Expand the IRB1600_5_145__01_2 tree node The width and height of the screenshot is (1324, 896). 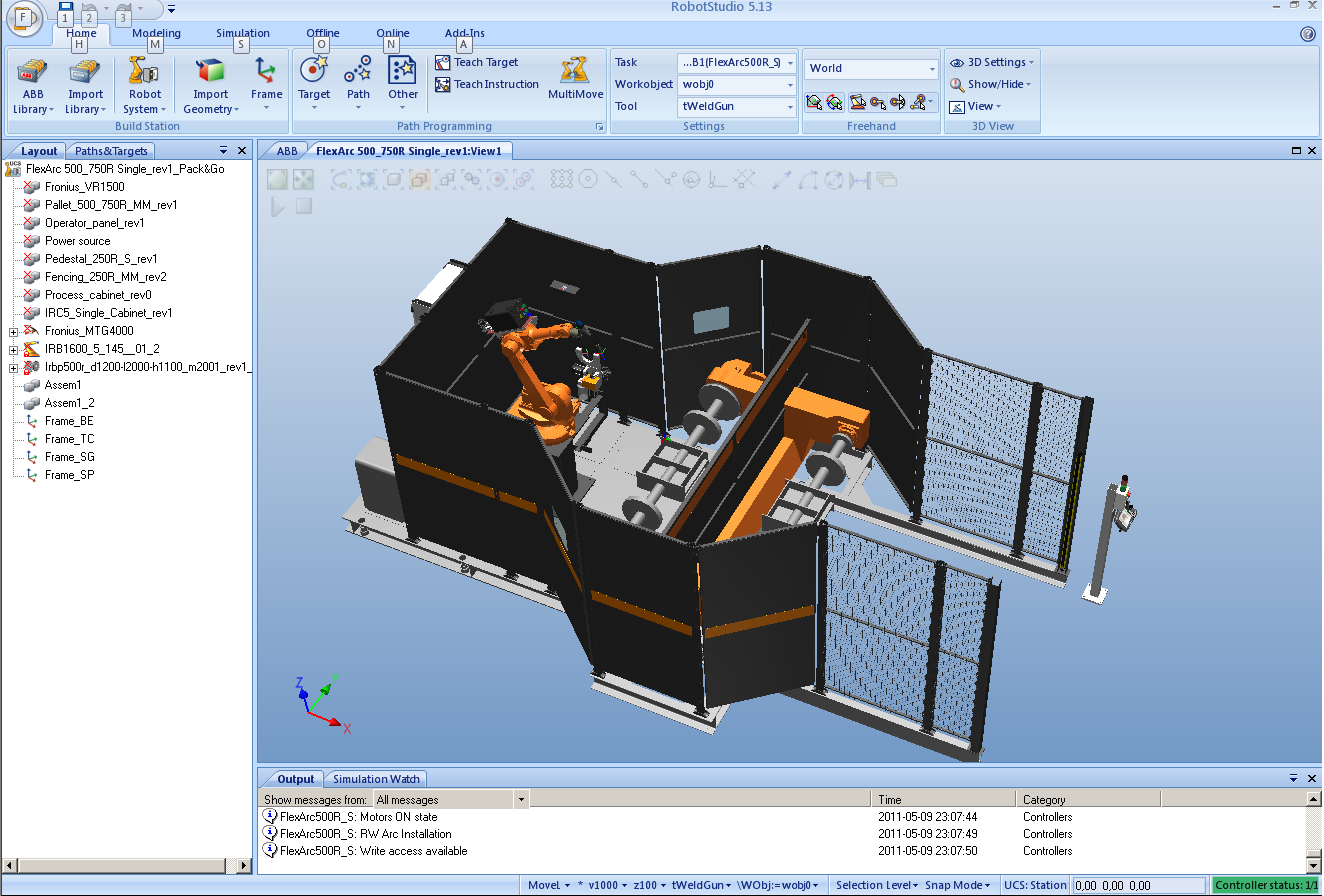[x=13, y=349]
